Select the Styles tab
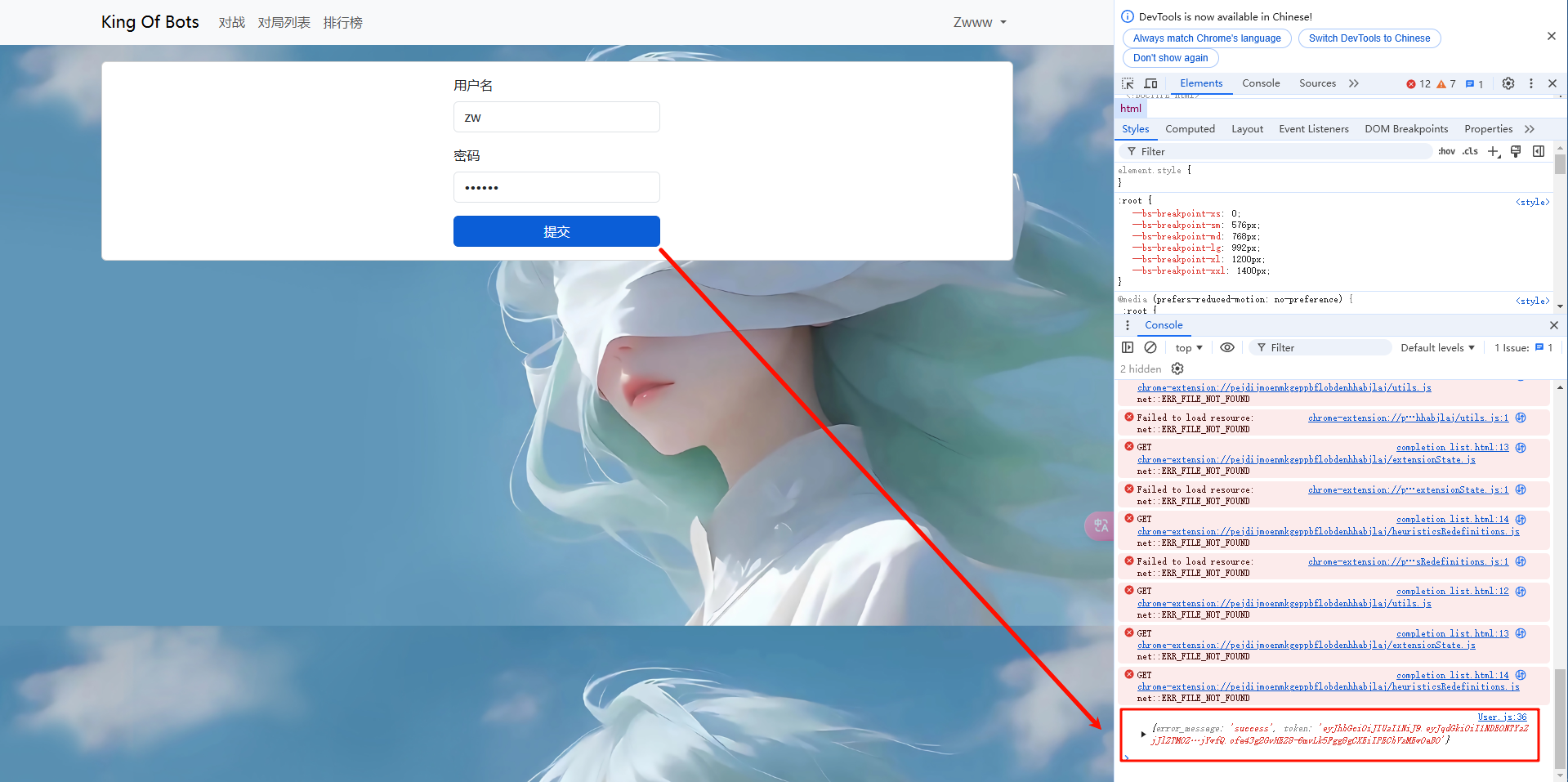The image size is (1568, 782). 1135,129
